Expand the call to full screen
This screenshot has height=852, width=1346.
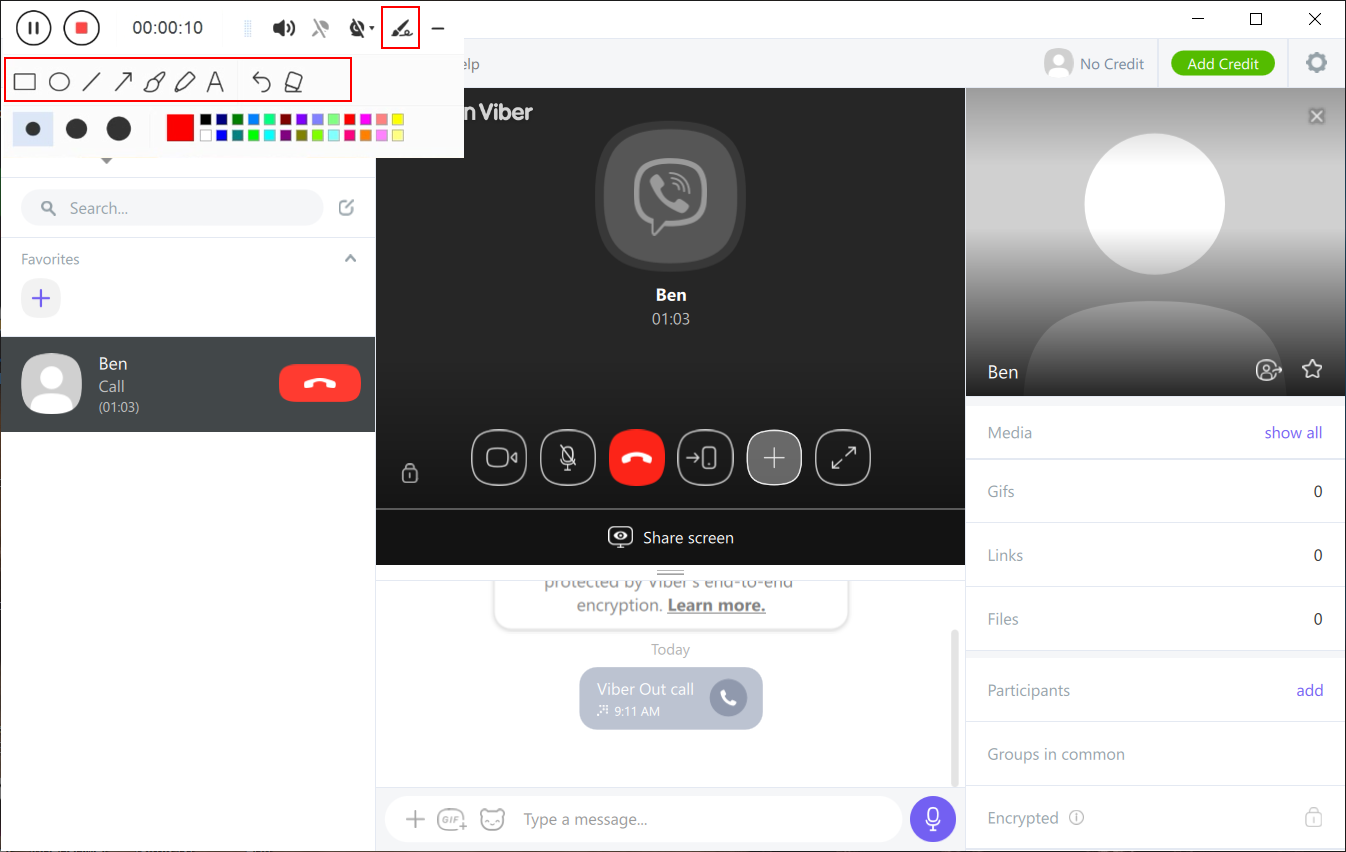pos(844,457)
